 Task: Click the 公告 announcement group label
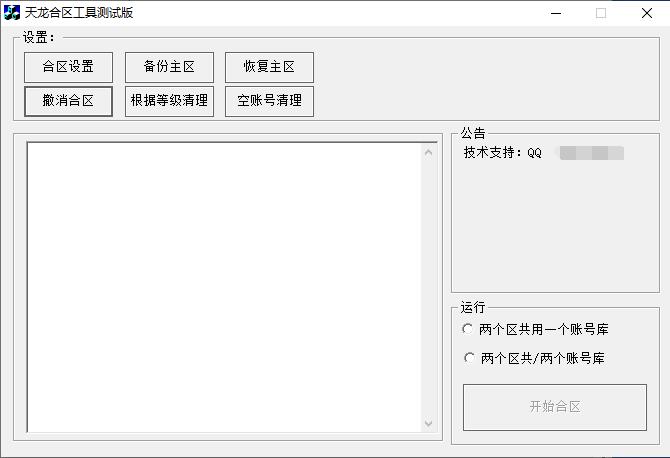pos(473,133)
